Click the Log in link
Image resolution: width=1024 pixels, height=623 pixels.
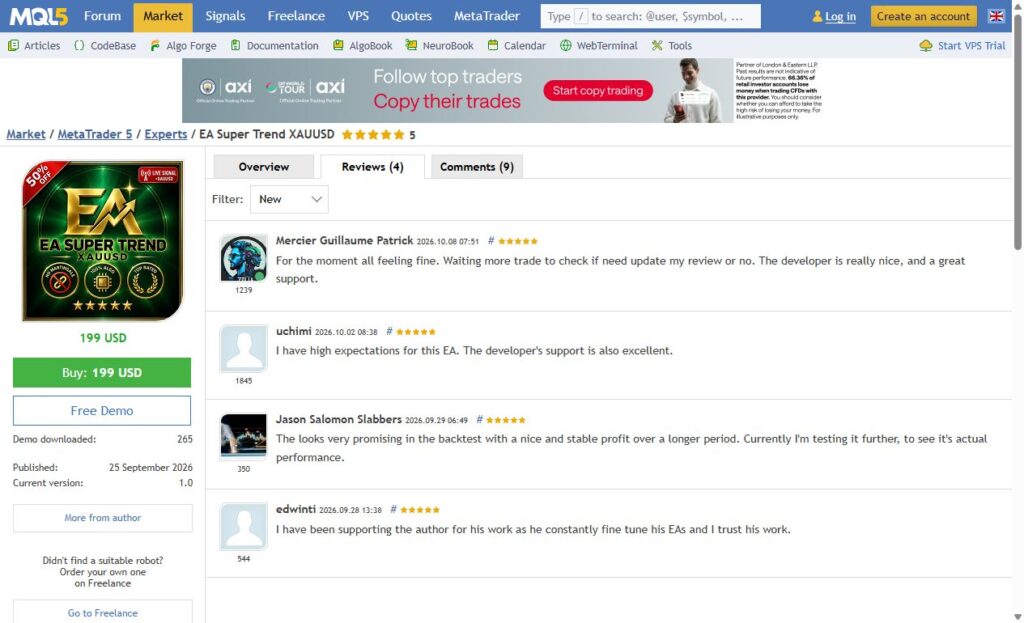(x=840, y=17)
